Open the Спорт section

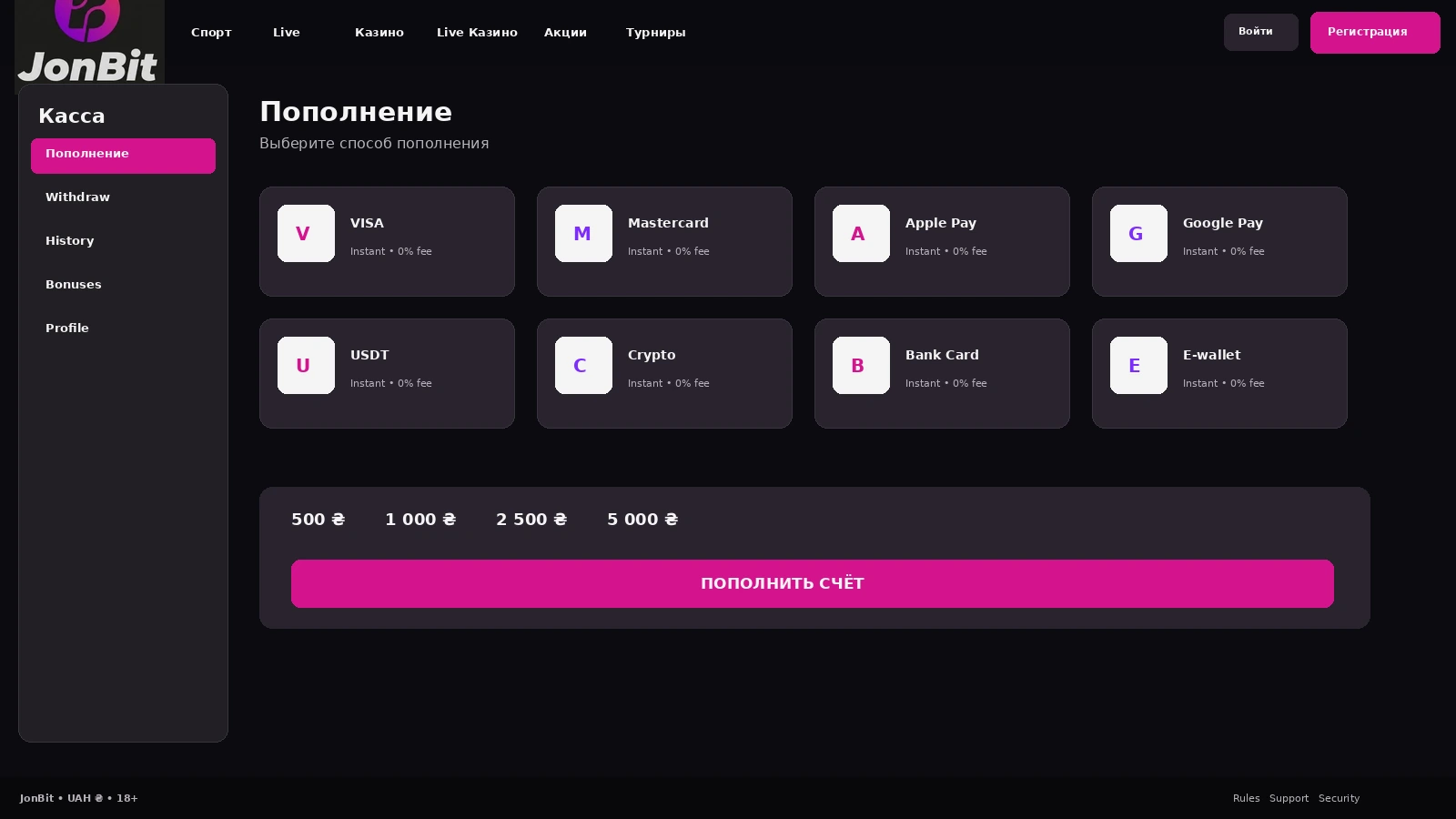pos(211,33)
